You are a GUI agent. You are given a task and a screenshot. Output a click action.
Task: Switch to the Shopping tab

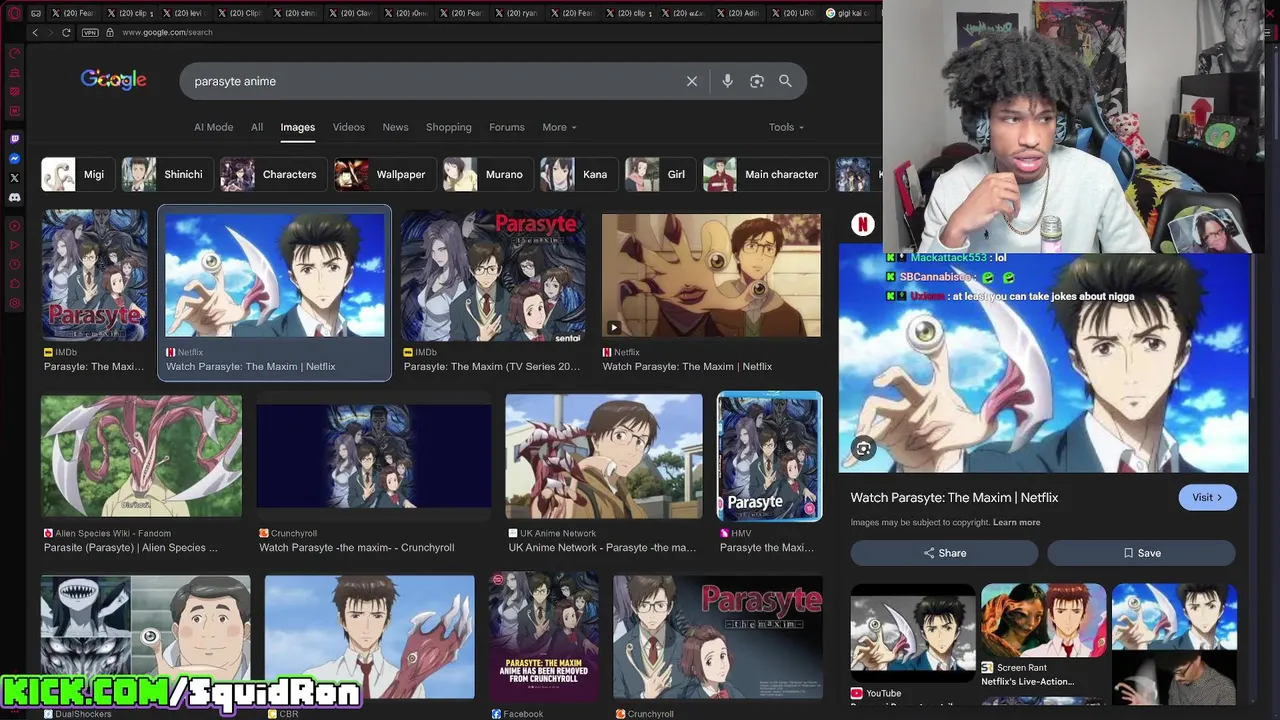(x=448, y=127)
